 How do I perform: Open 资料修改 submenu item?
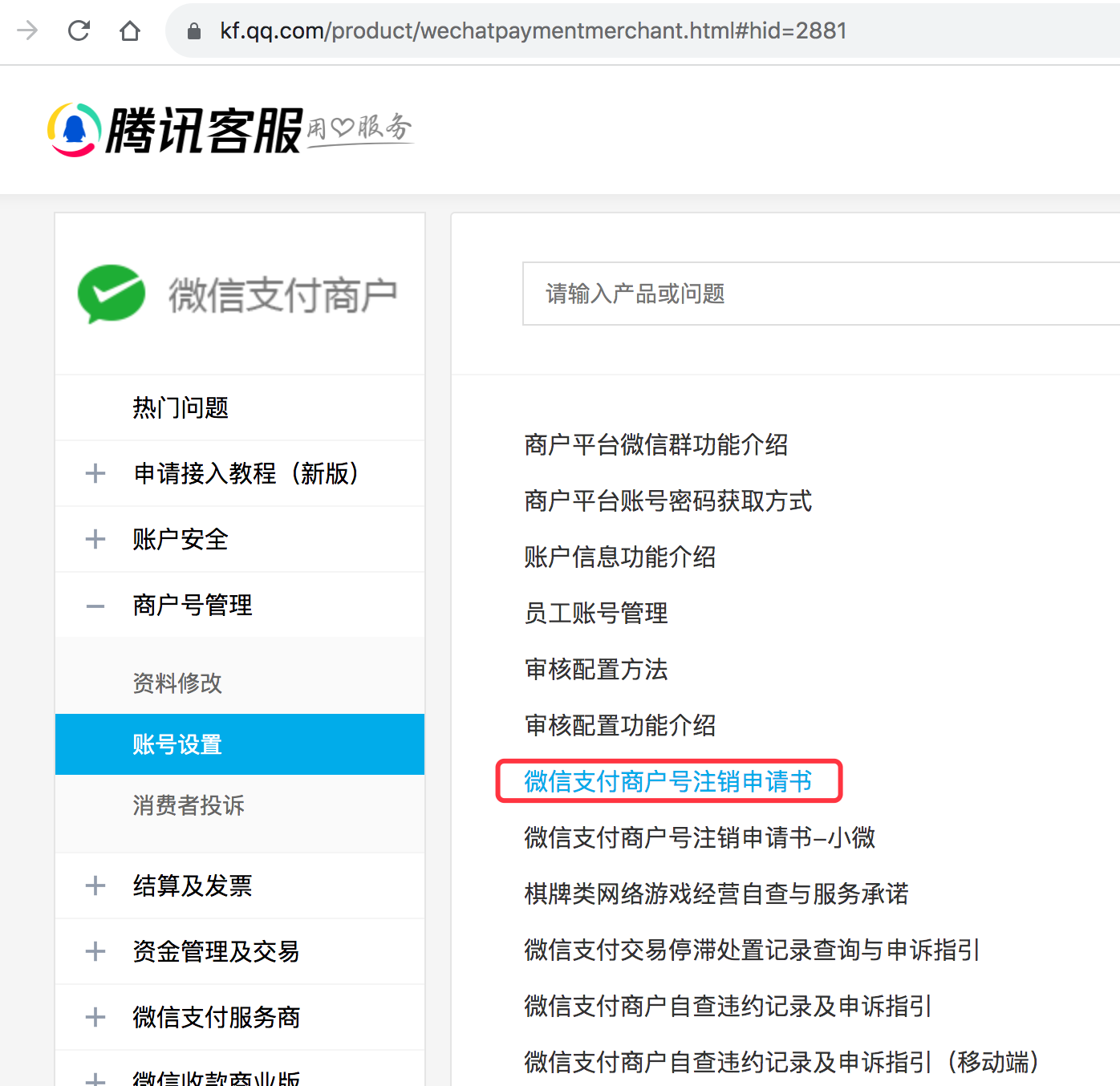click(x=177, y=683)
